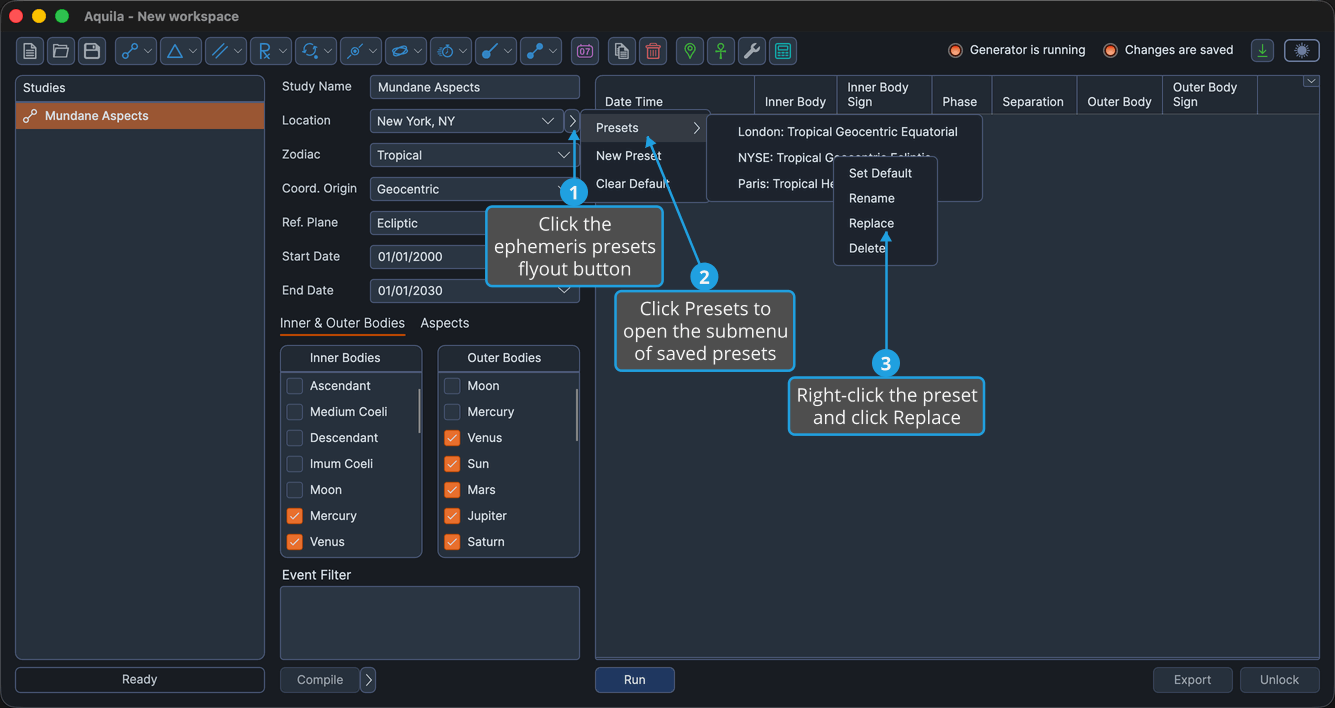Open a workspace folder

(x=61, y=51)
